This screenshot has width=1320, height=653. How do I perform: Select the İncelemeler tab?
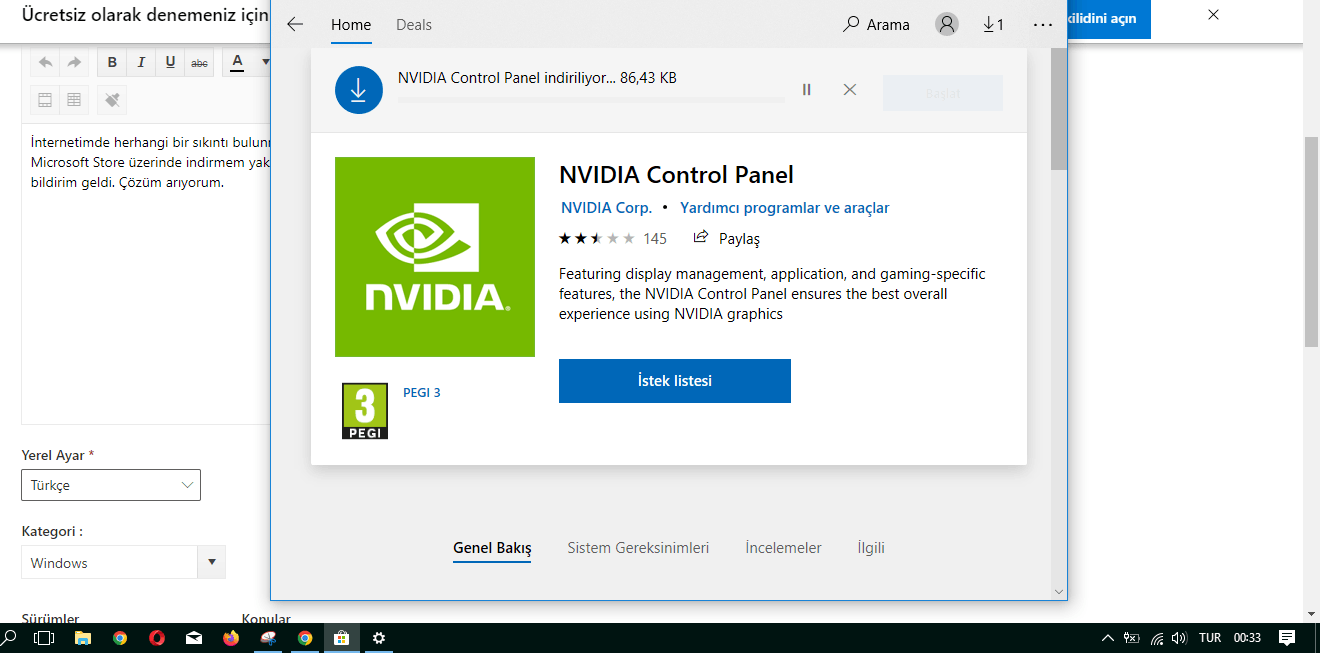pos(783,548)
